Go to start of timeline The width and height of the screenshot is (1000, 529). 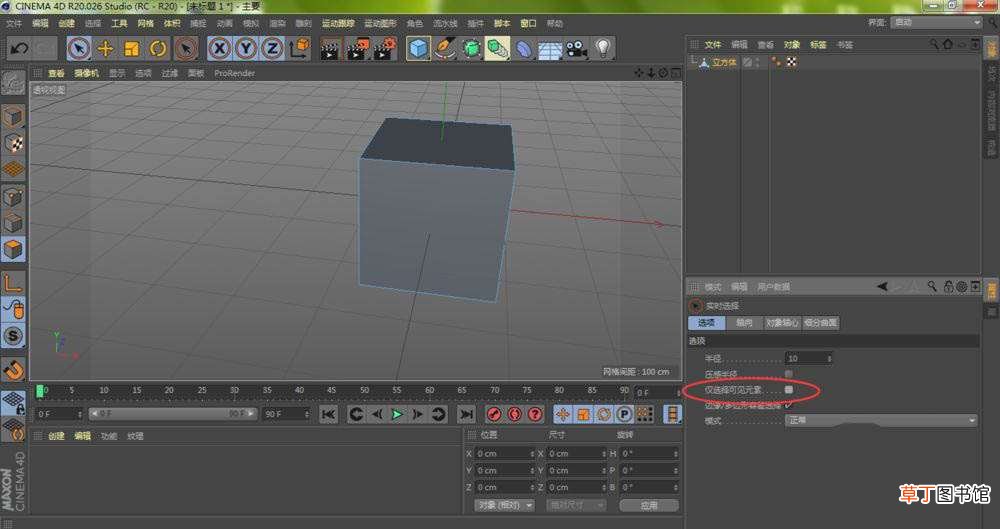(328, 414)
